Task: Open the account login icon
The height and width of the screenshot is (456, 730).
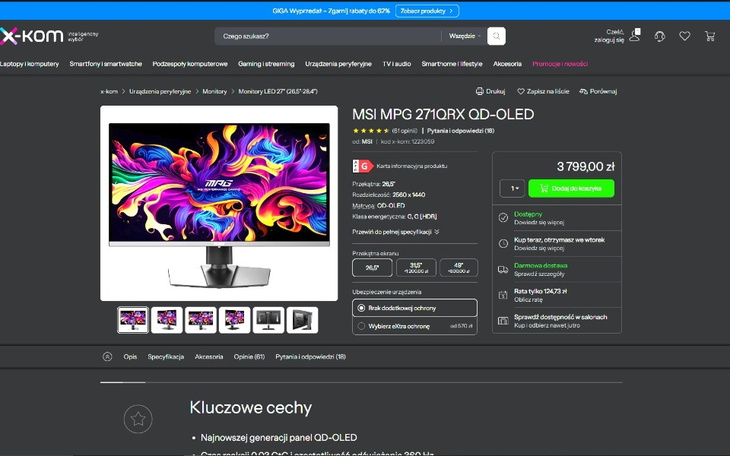Action: pyautogui.click(x=635, y=35)
